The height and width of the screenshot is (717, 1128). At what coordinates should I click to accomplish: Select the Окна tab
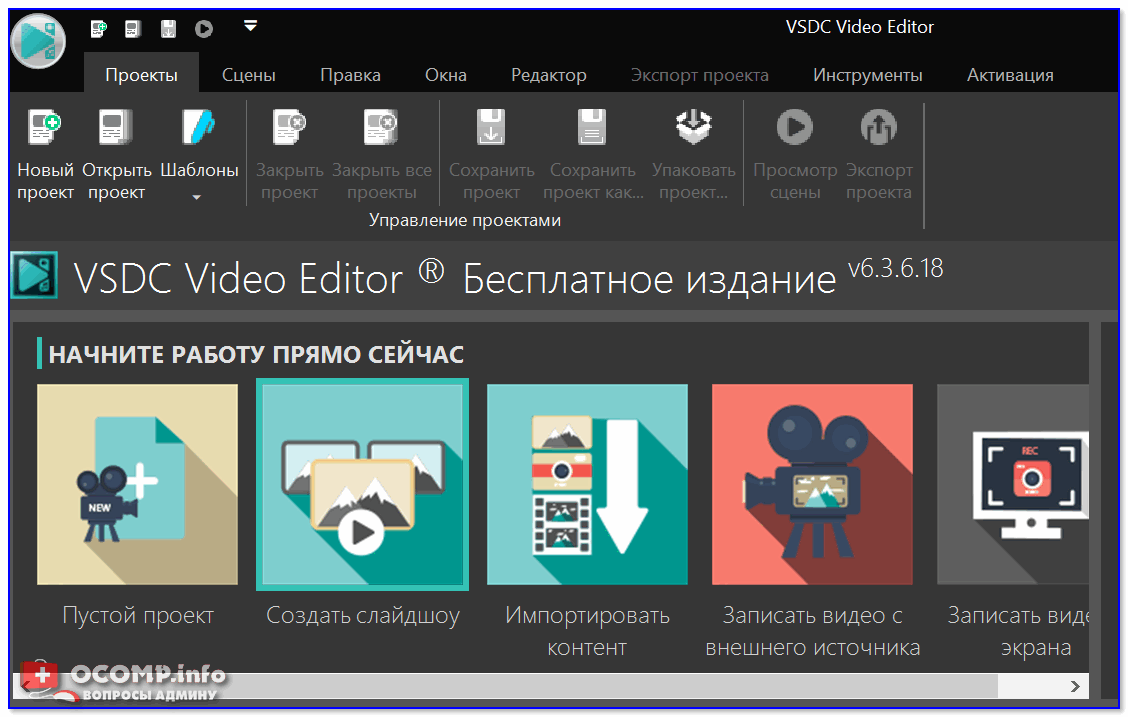pyautogui.click(x=445, y=75)
